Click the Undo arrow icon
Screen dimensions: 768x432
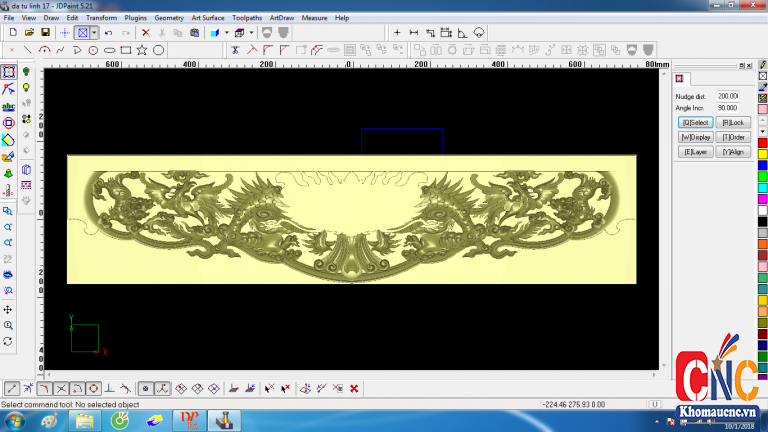pos(110,32)
